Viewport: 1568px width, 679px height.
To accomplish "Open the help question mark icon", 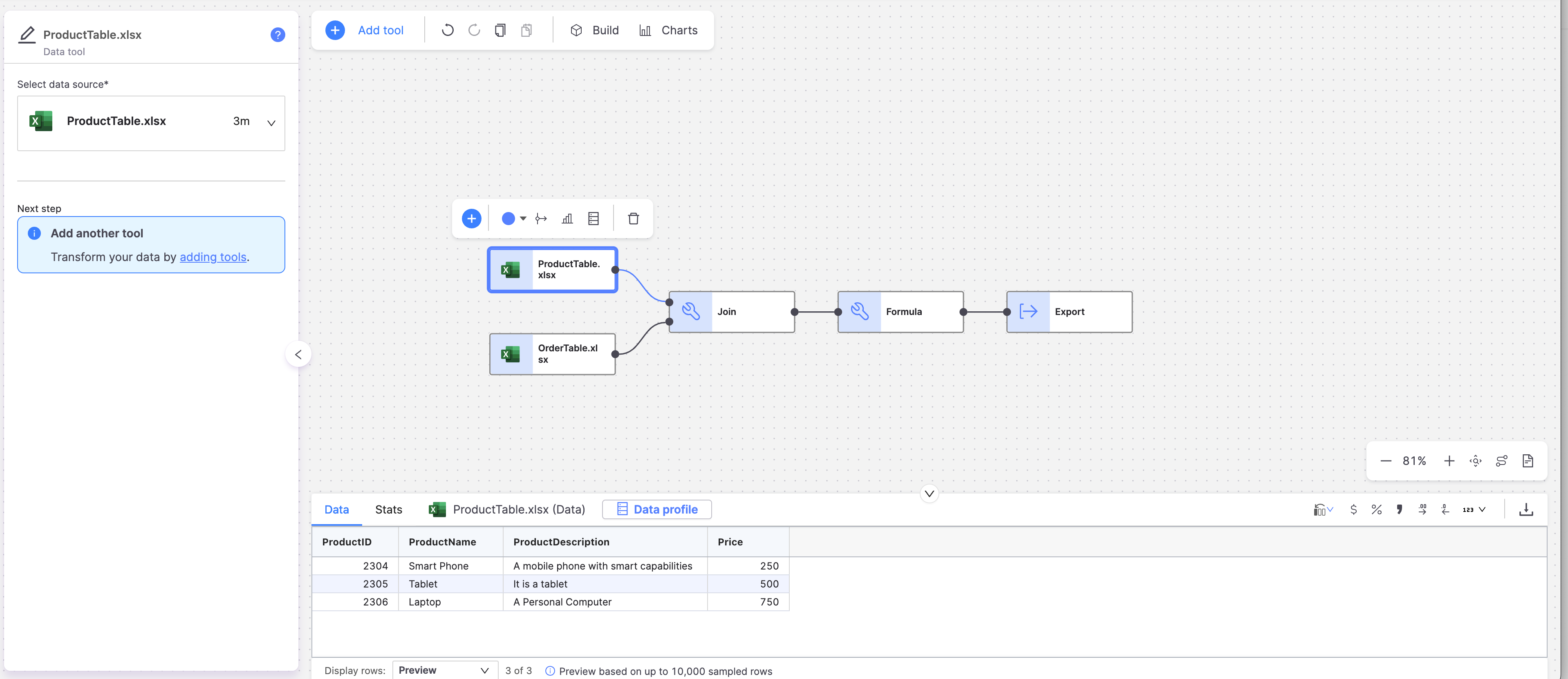I will click(278, 35).
